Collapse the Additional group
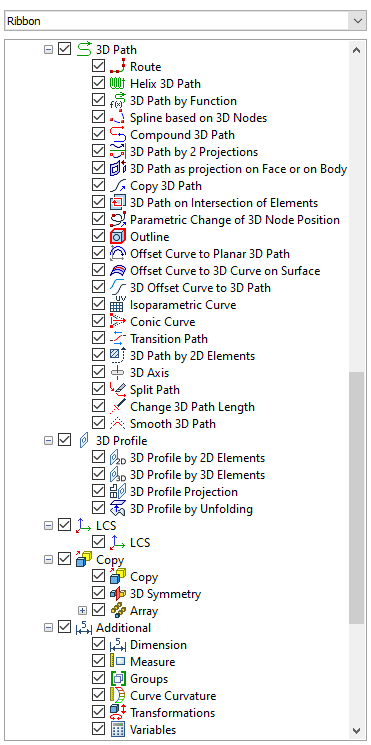 [x=48, y=628]
